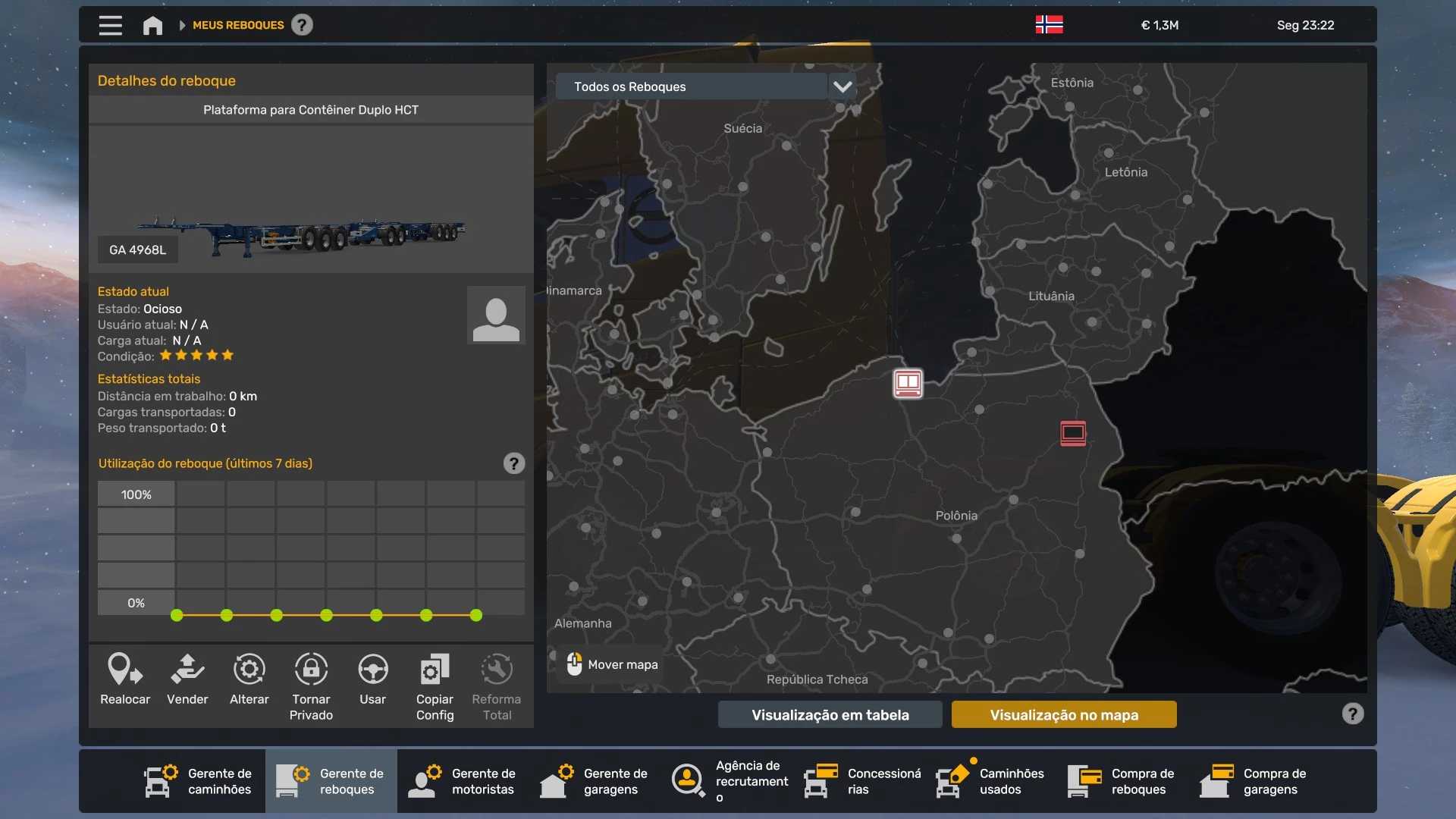Screen dimensions: 1456x819
Task: Open Concessionárias from bottom bar
Action: click(x=863, y=781)
